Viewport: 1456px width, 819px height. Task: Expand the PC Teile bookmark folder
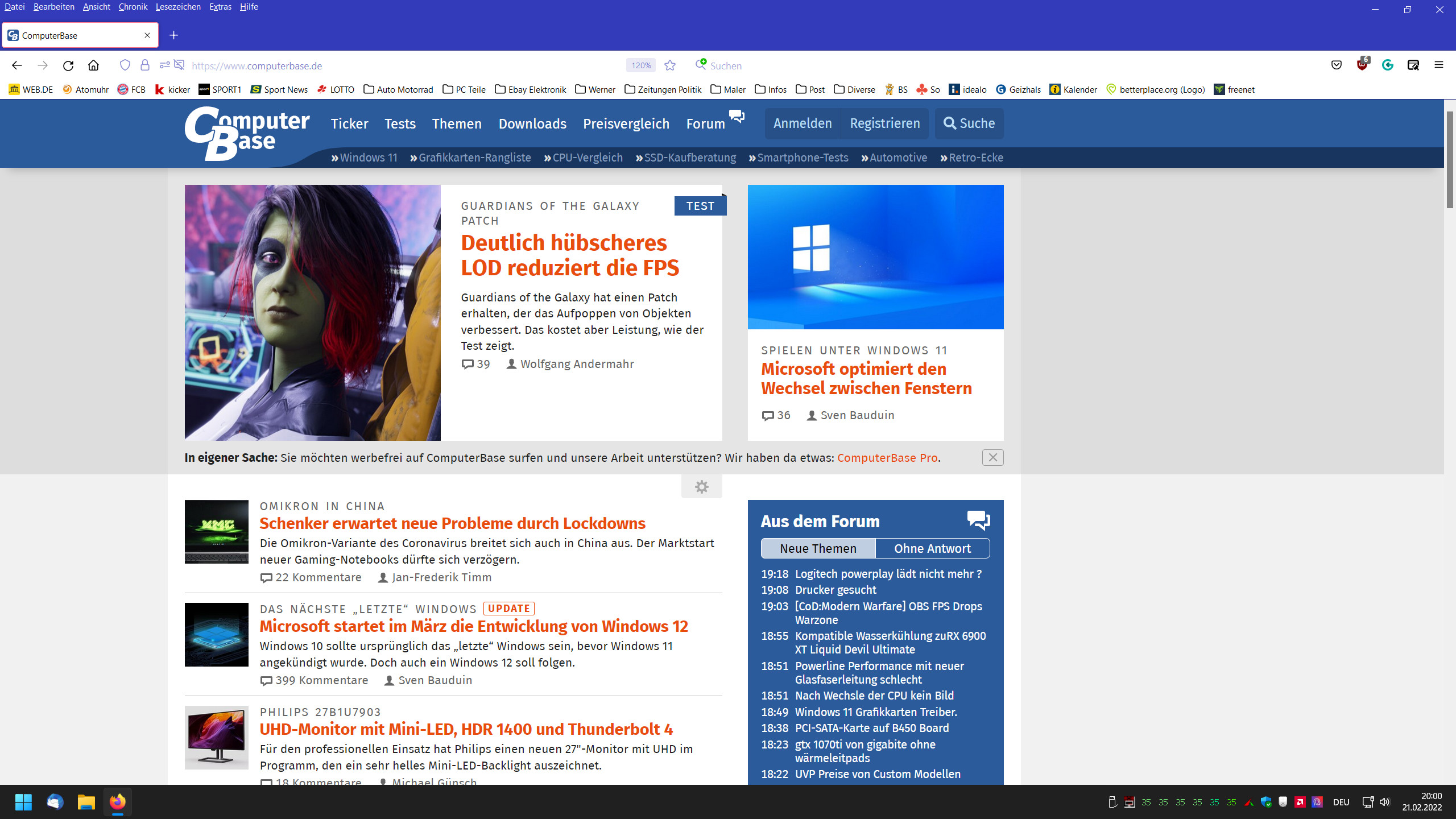click(464, 89)
